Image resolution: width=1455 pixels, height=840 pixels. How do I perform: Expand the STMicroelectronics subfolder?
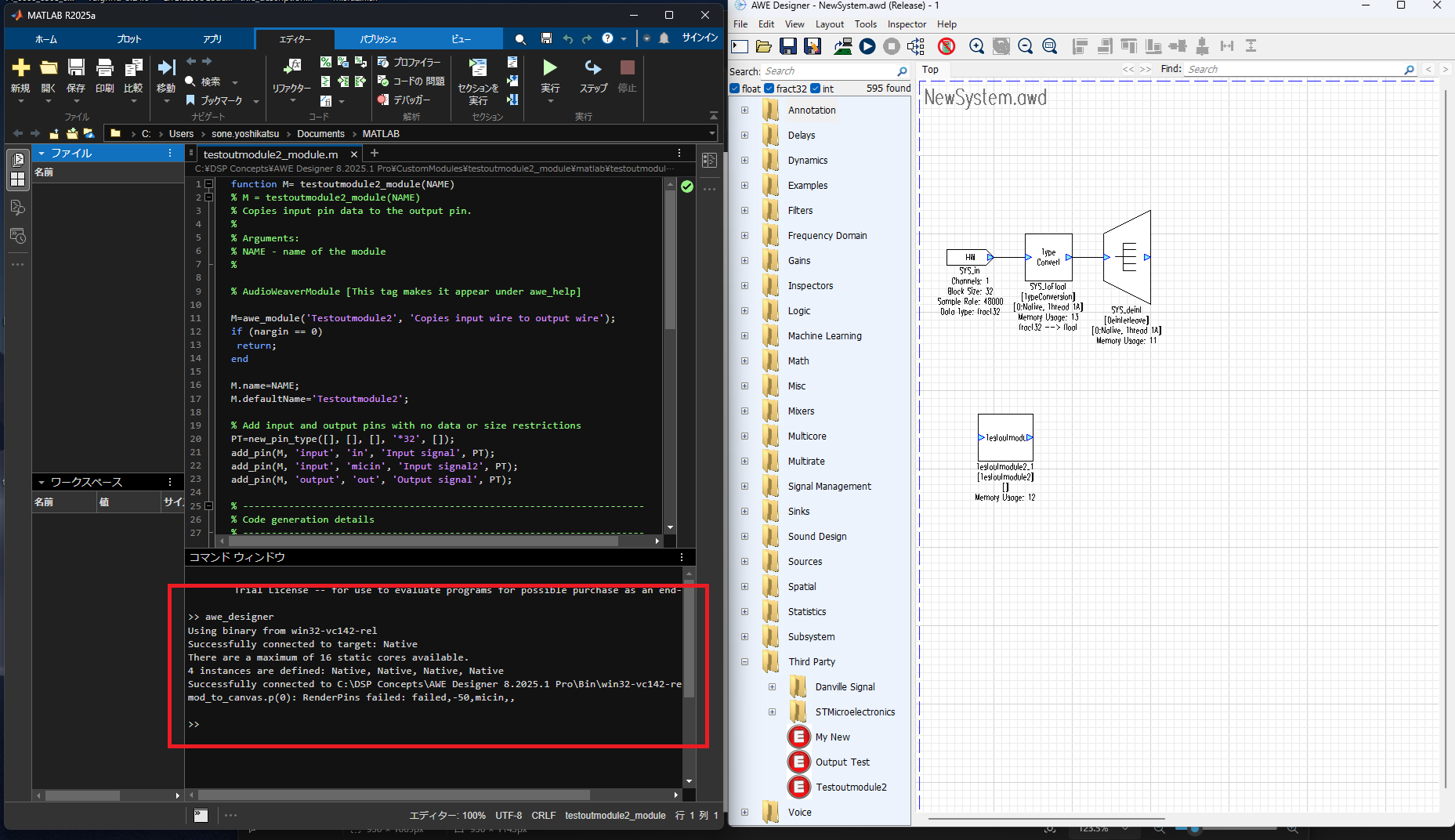[x=772, y=712]
